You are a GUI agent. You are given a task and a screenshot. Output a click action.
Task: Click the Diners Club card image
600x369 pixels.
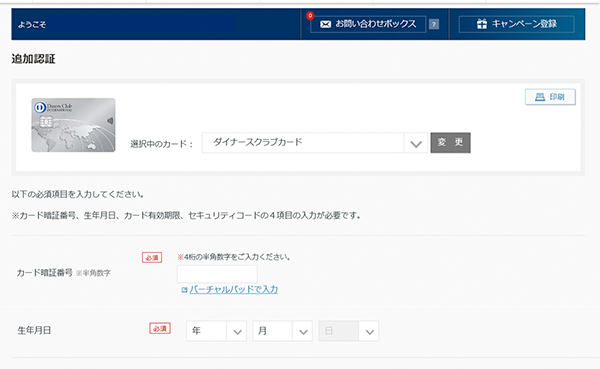coord(73,125)
